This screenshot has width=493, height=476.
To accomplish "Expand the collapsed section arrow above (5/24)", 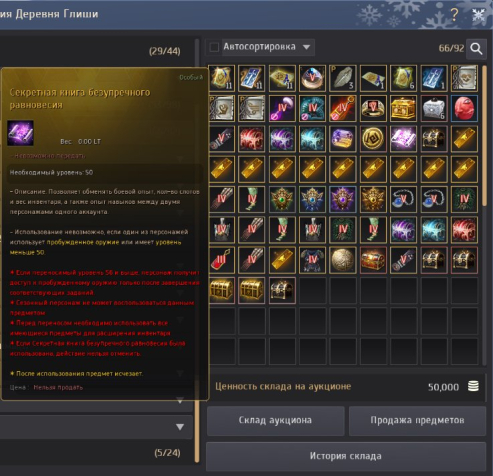I will click(180, 427).
